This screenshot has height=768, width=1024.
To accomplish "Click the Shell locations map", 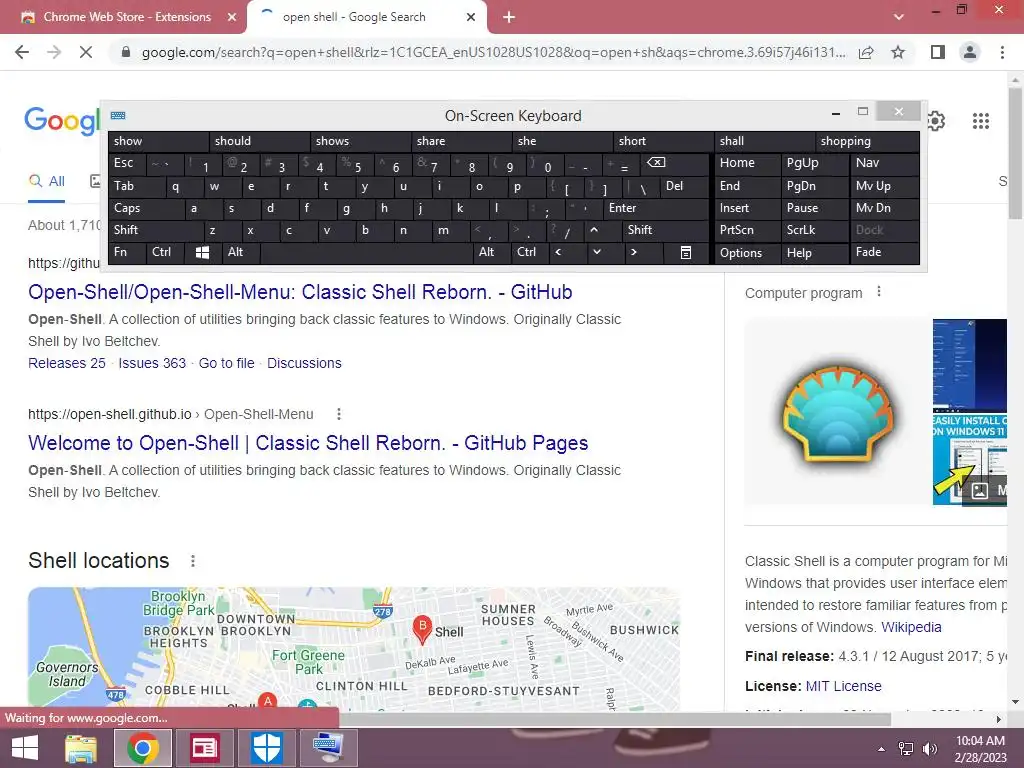I will [x=353, y=648].
